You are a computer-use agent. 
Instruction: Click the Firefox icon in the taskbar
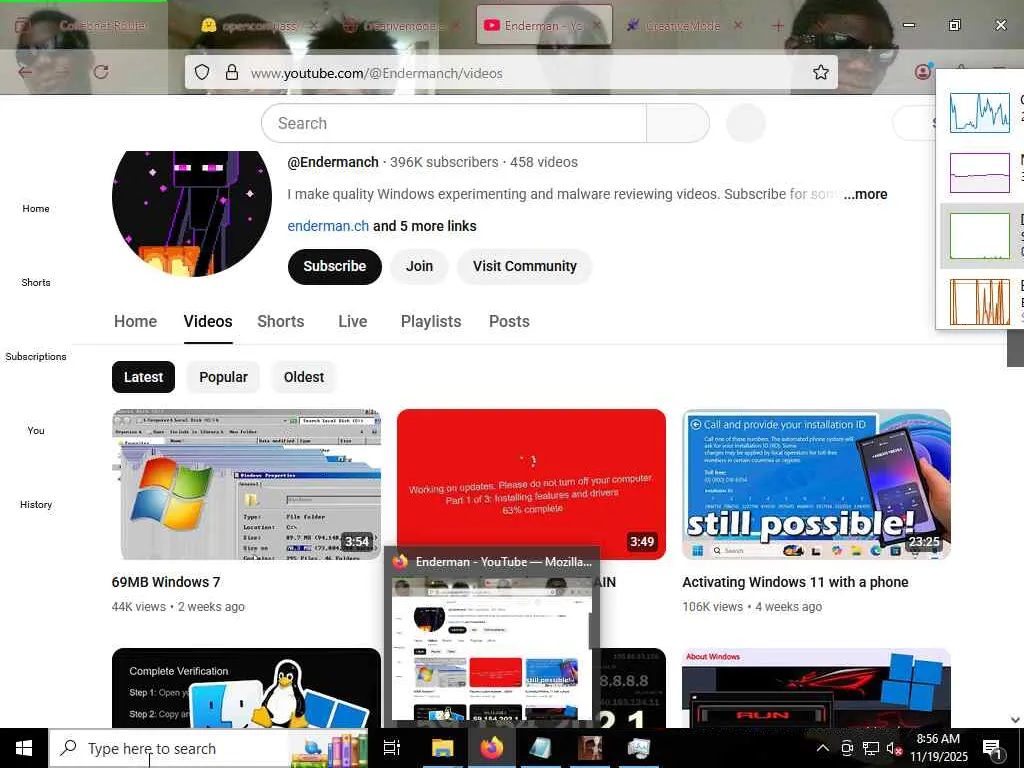[x=492, y=748]
